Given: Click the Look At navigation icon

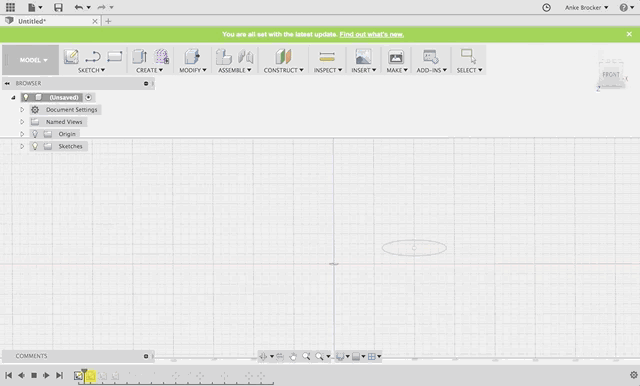Looking at the screenshot, I should tap(280, 356).
